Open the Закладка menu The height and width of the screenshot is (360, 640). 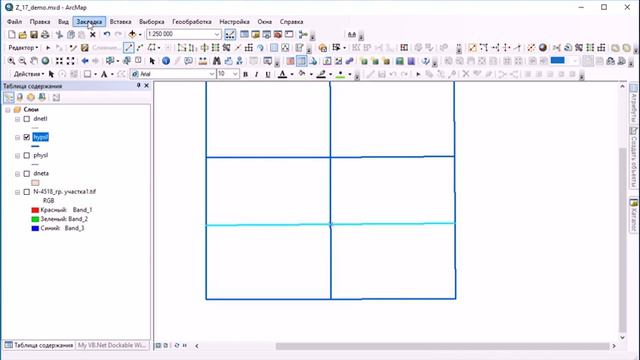(x=89, y=22)
